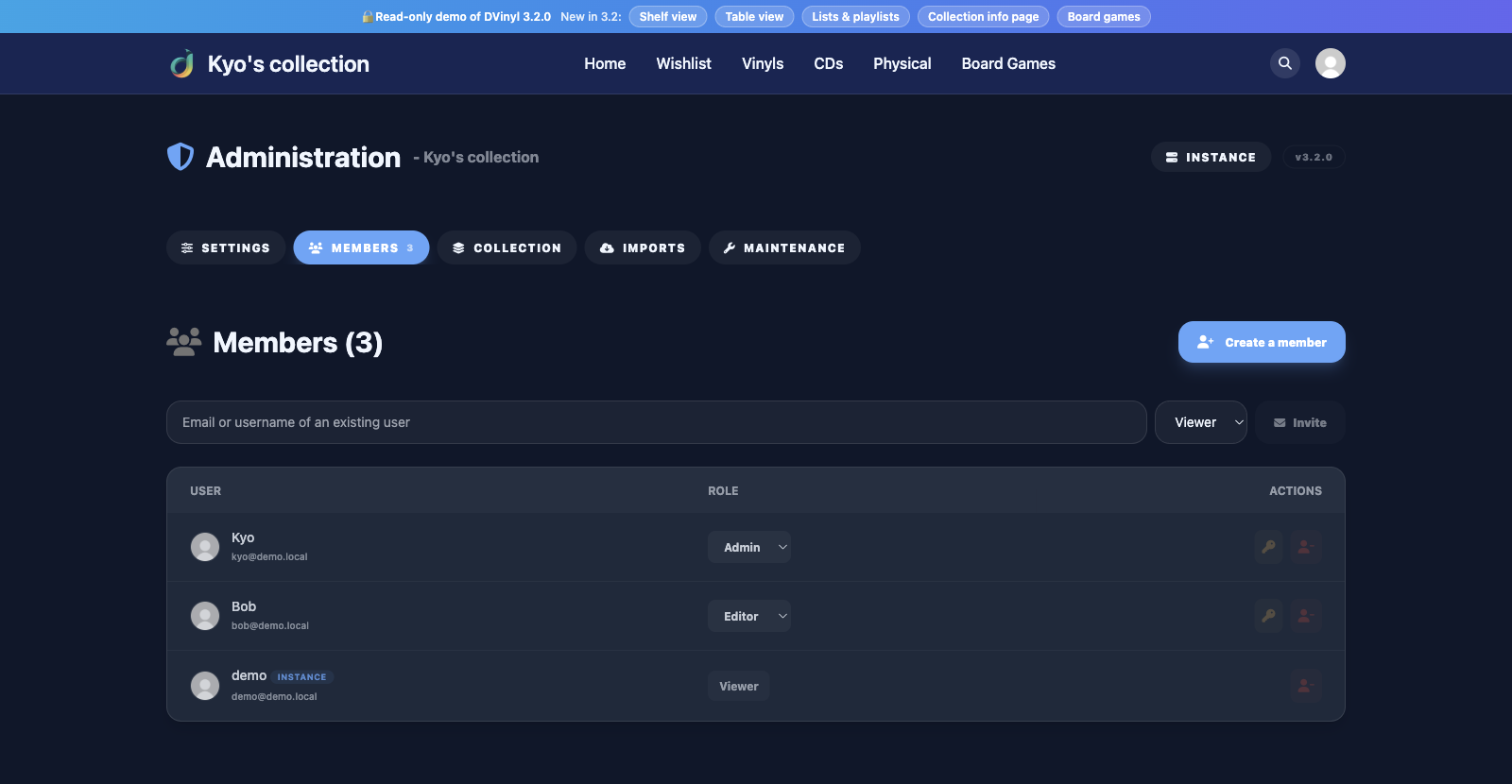1512x784 pixels.
Task: Open Bob's Editor role dropdown
Action: 749,616
